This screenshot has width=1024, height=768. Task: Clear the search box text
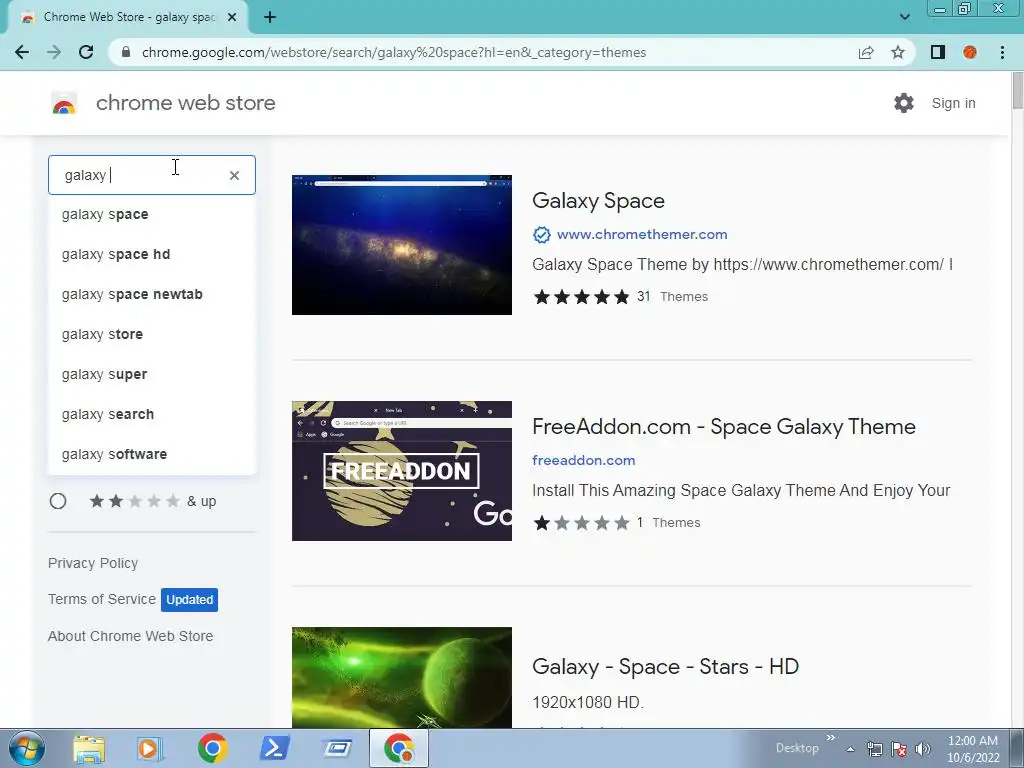234,175
